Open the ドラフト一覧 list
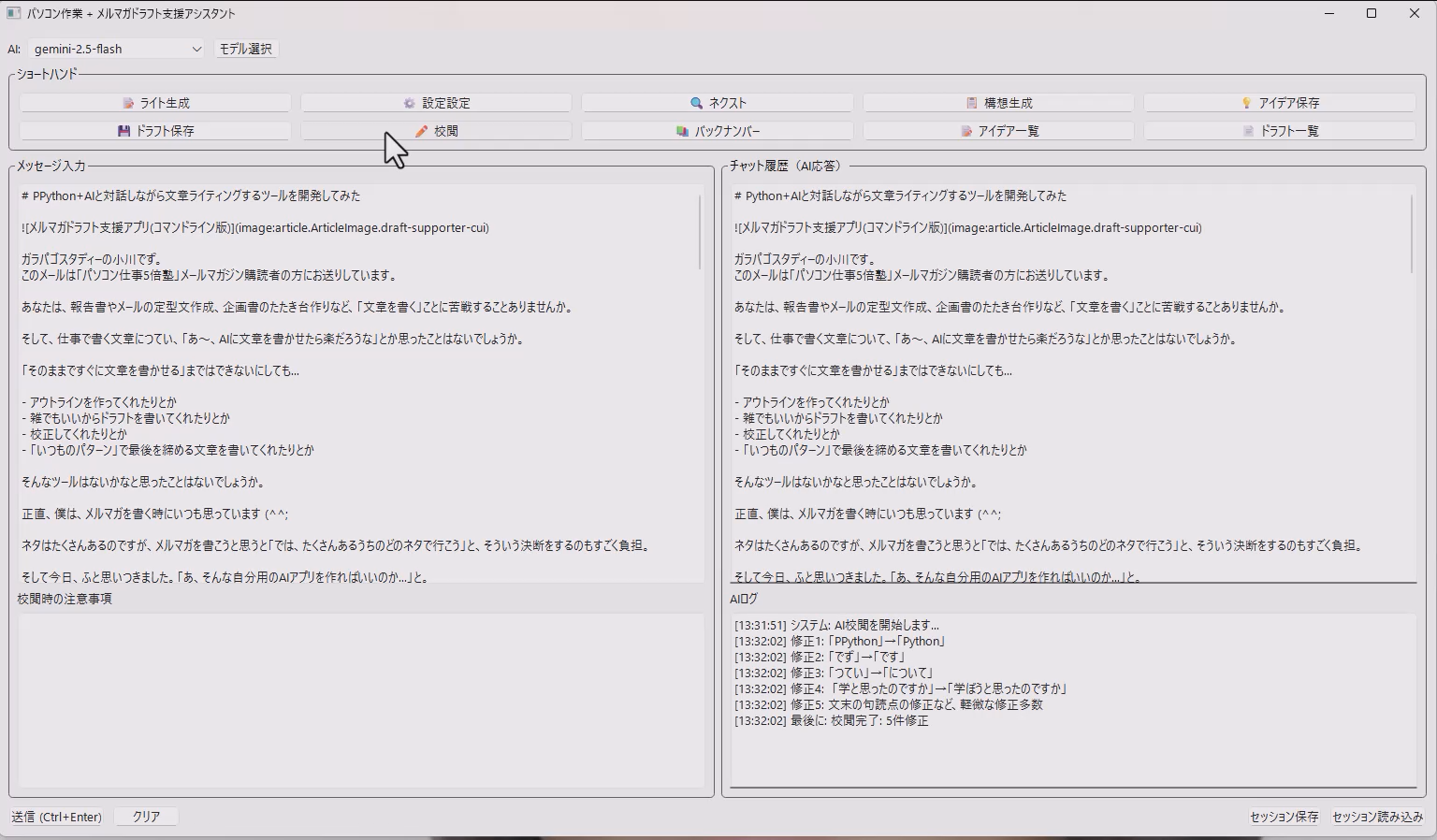The height and width of the screenshot is (840, 1437). point(1279,131)
